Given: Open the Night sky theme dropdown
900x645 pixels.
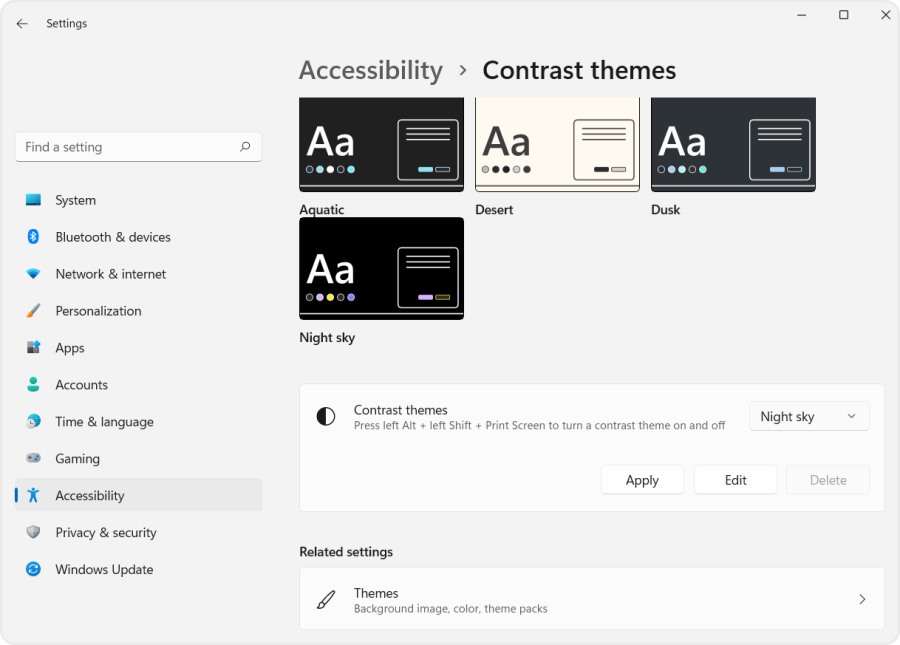Looking at the screenshot, I should pyautogui.click(x=808, y=416).
